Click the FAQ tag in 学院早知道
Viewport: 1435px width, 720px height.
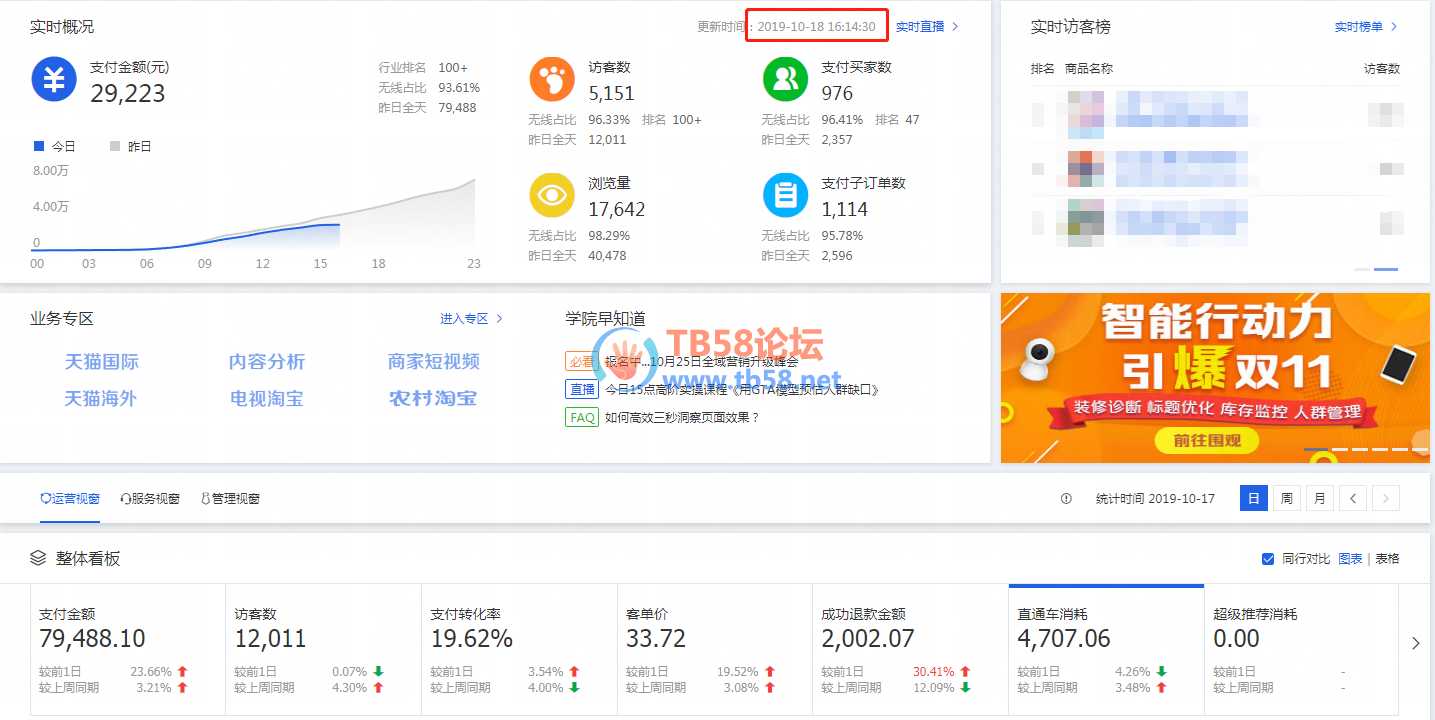(581, 417)
